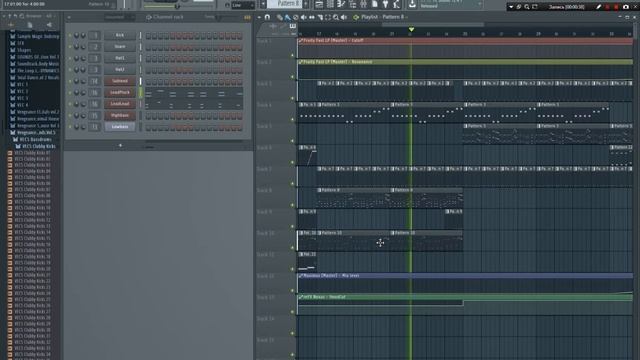Viewport: 640px width, 360px height.
Task: Select VEC5 Clubby Kicks 10 sample
Action: [32, 208]
